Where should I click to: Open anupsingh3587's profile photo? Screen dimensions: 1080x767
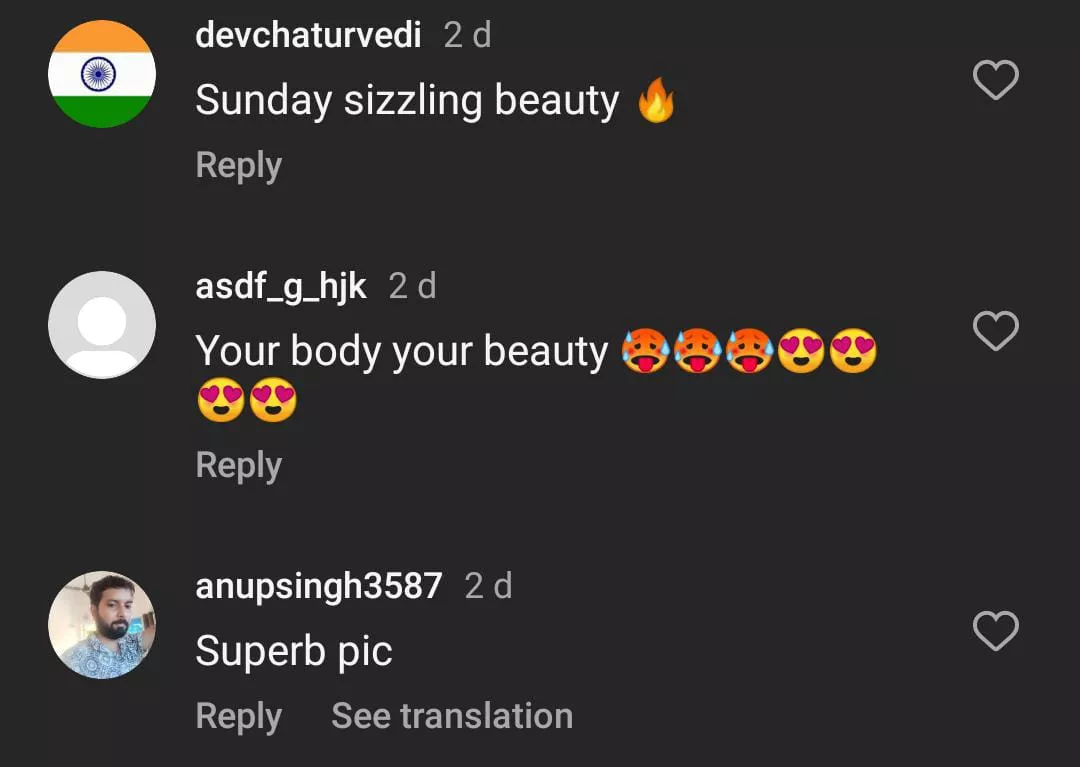[x=102, y=624]
